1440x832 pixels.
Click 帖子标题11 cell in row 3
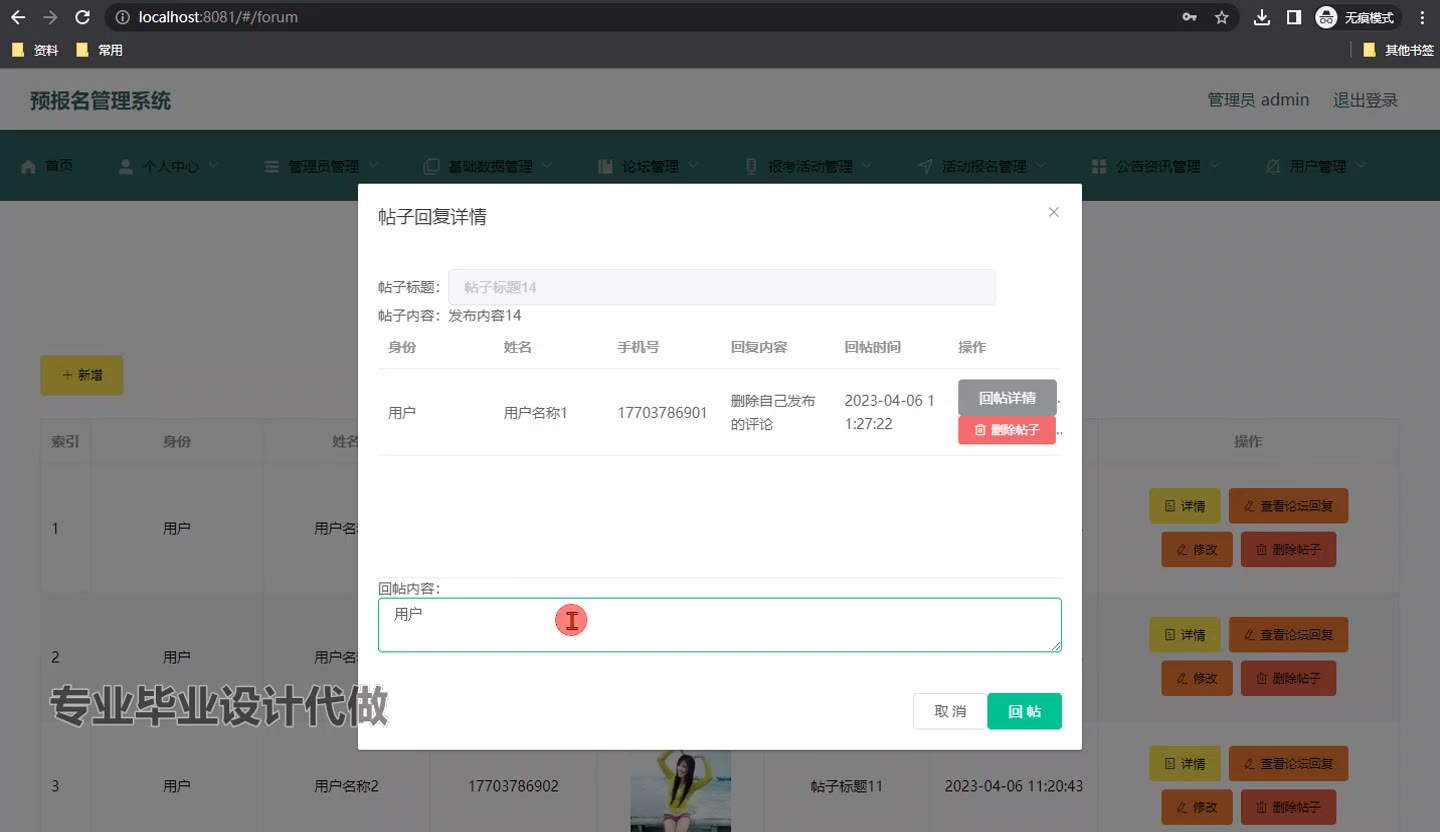tap(847, 786)
